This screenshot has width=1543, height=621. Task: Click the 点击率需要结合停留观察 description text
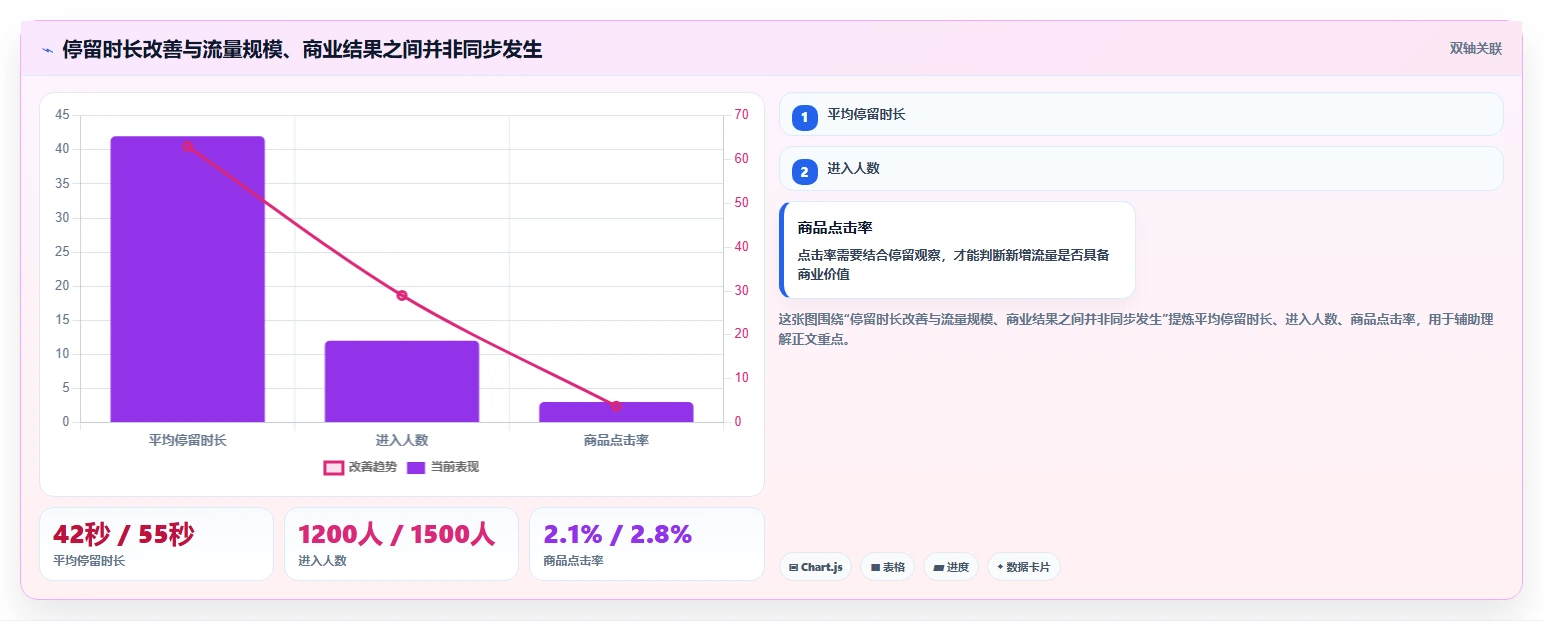[954, 264]
